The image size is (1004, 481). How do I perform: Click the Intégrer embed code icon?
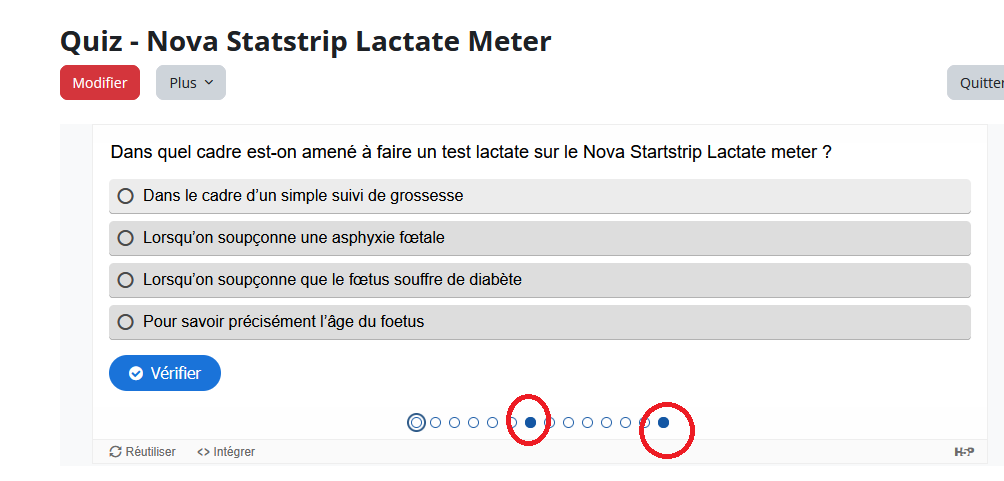204,452
